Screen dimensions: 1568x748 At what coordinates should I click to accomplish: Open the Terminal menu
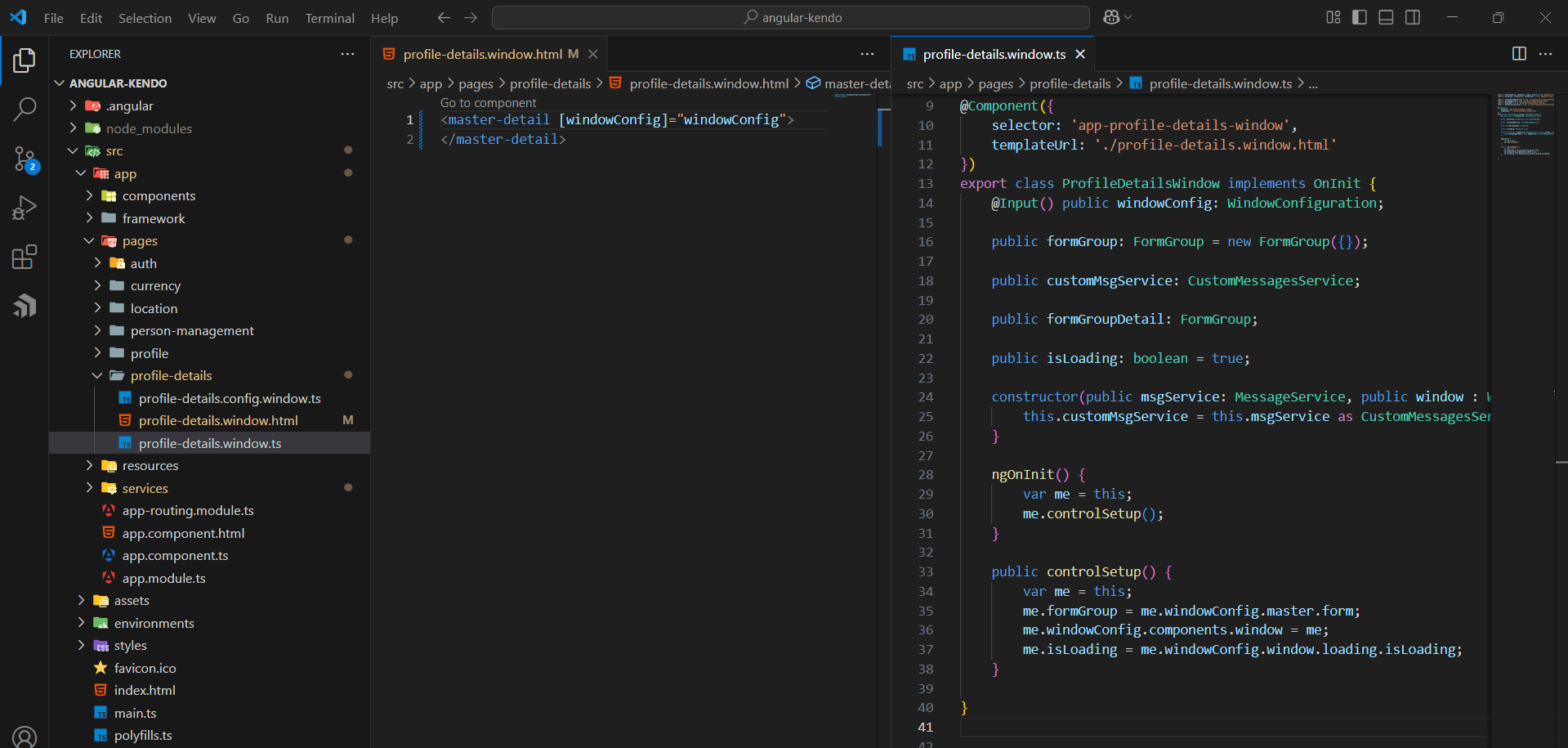(329, 18)
